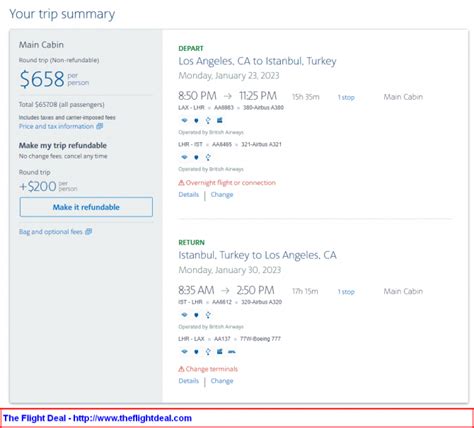The image size is (474, 428).
Task: Open Price and tax information link
Action: [56, 126]
